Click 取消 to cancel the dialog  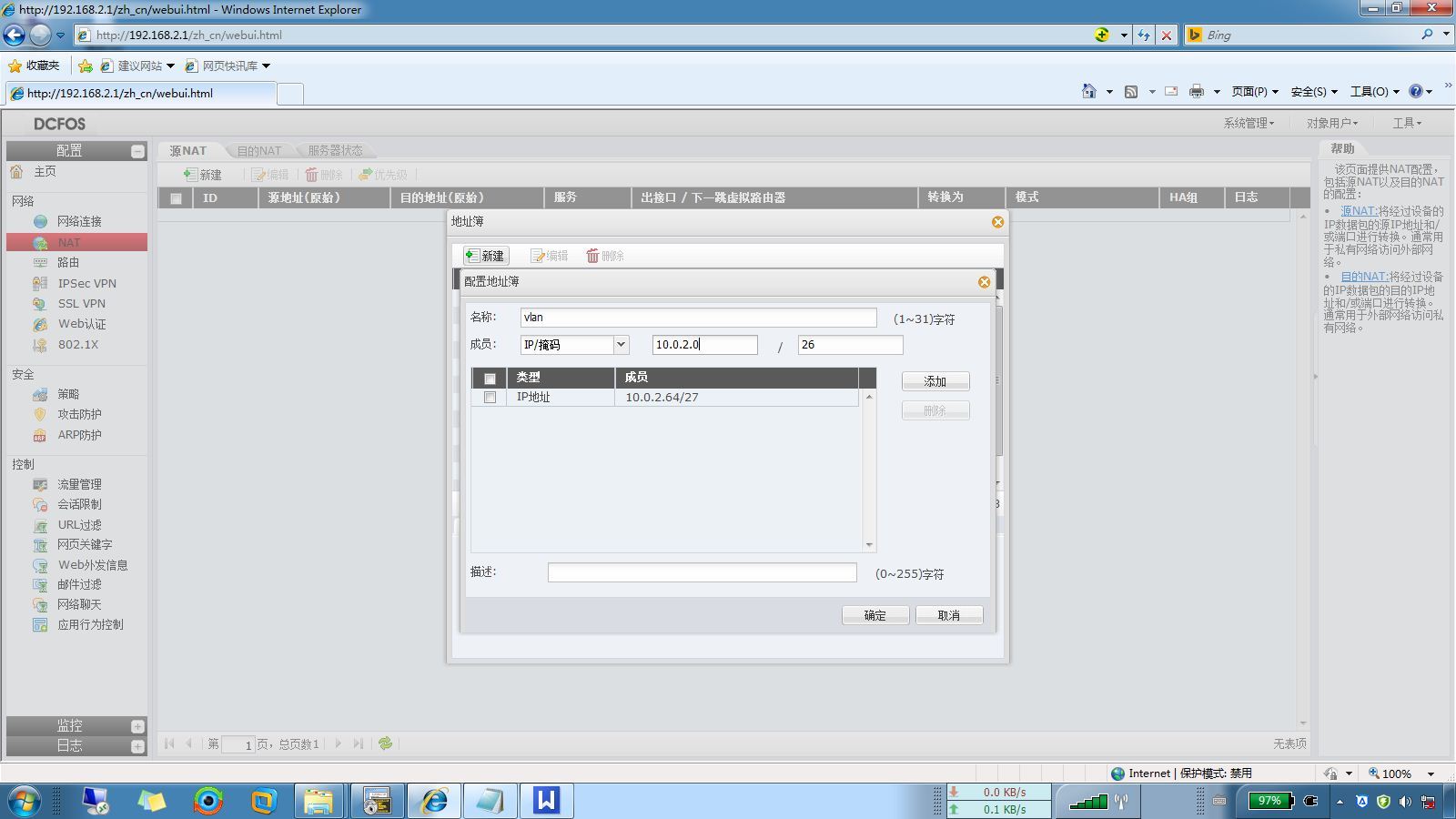(x=949, y=615)
